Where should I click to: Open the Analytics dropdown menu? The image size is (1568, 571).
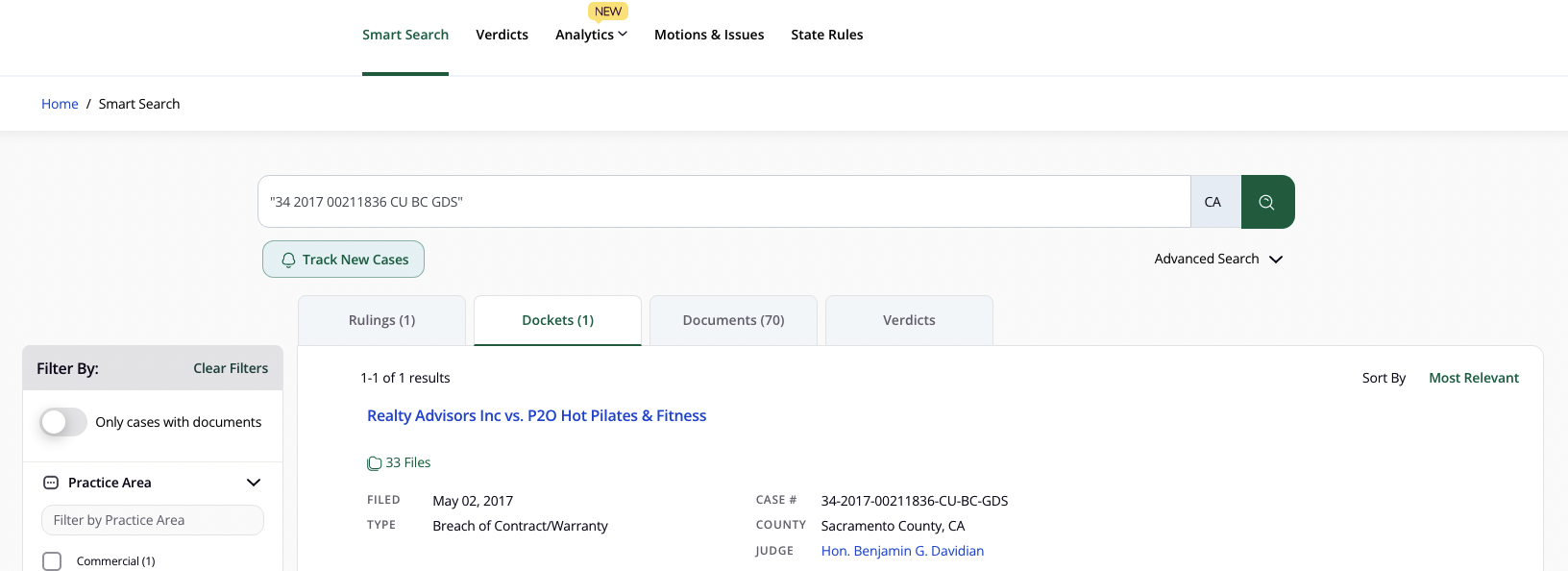pos(591,35)
